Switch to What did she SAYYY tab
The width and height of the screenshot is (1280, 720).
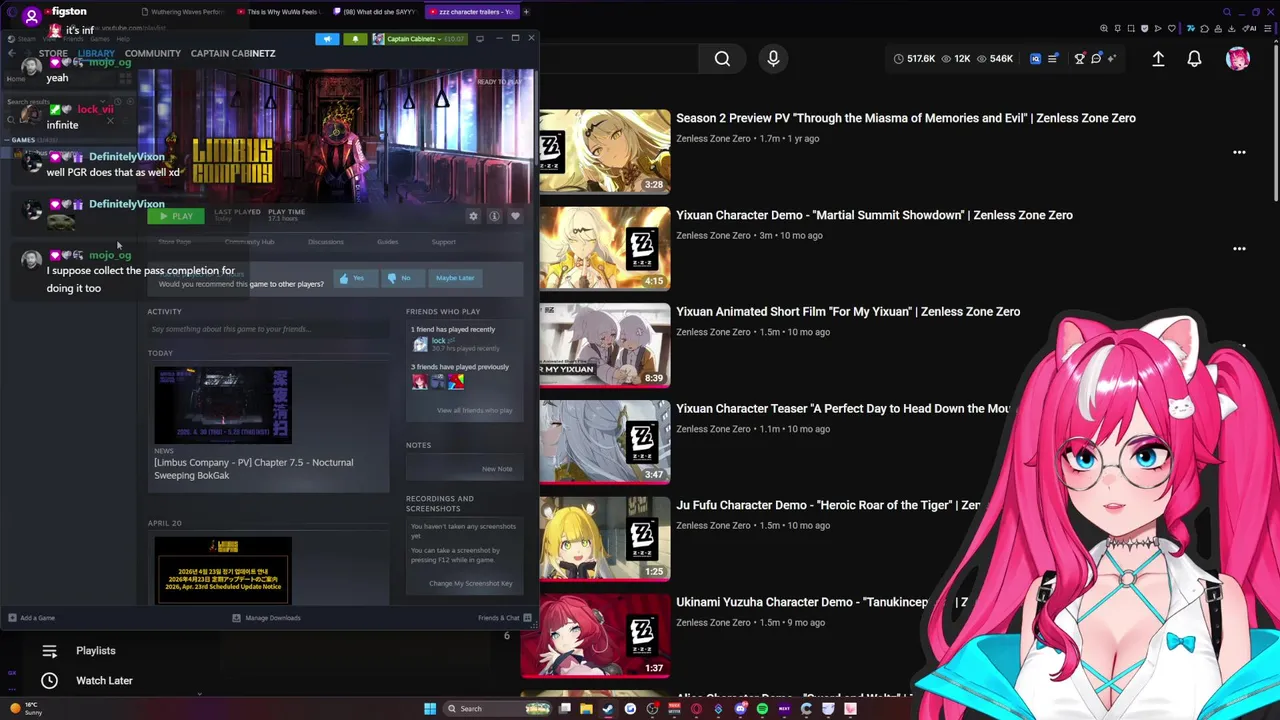click(374, 12)
